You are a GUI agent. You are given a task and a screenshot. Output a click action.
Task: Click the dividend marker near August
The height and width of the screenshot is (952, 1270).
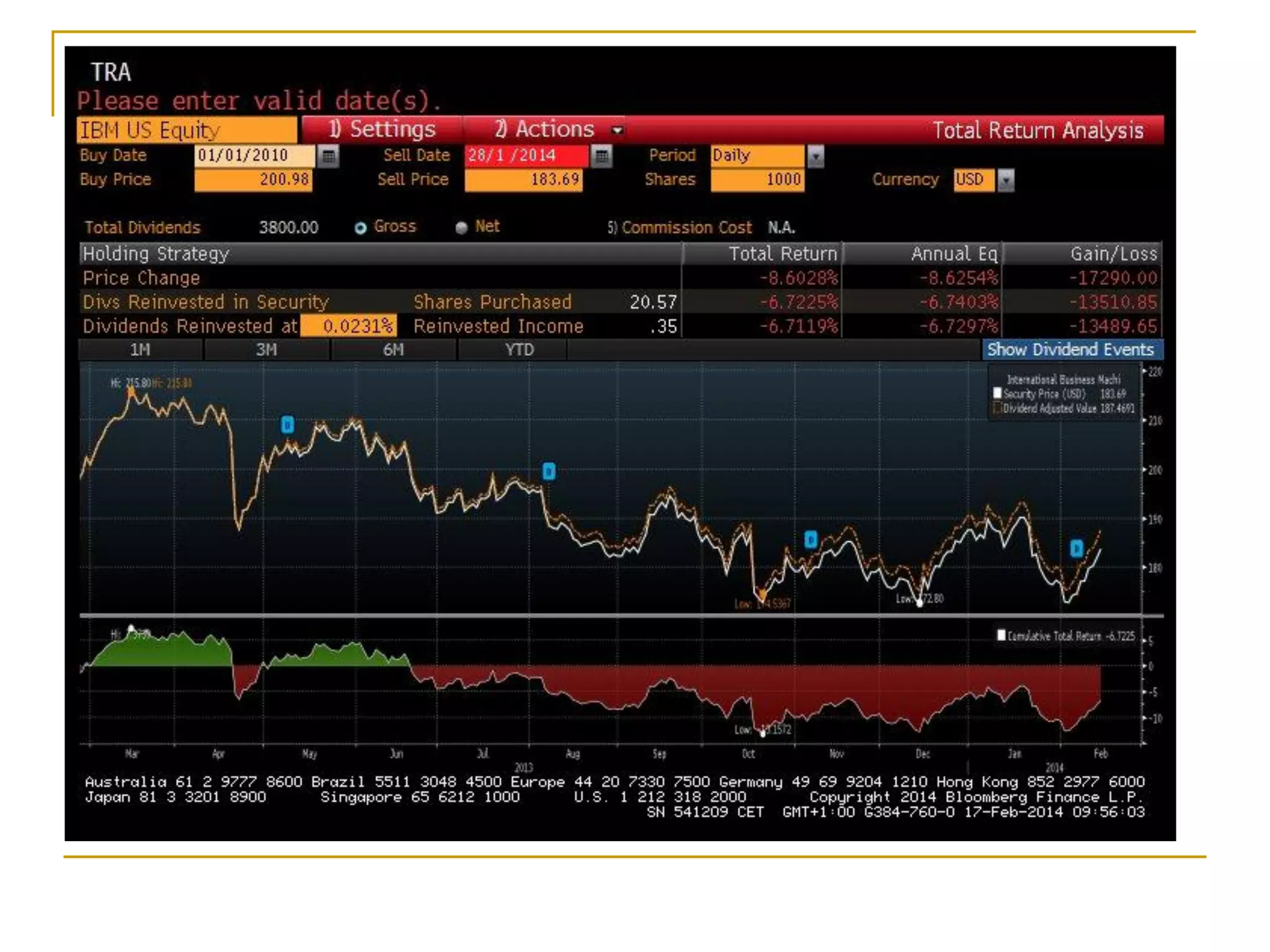tap(549, 472)
